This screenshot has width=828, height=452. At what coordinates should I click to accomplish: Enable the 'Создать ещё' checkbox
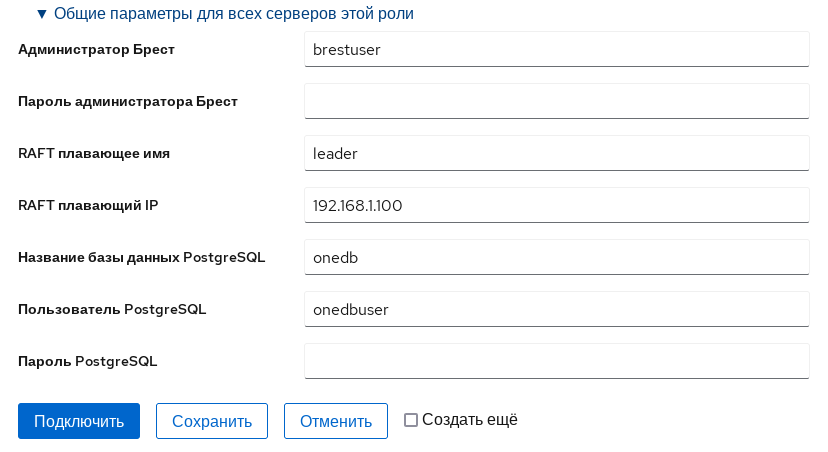(x=410, y=420)
